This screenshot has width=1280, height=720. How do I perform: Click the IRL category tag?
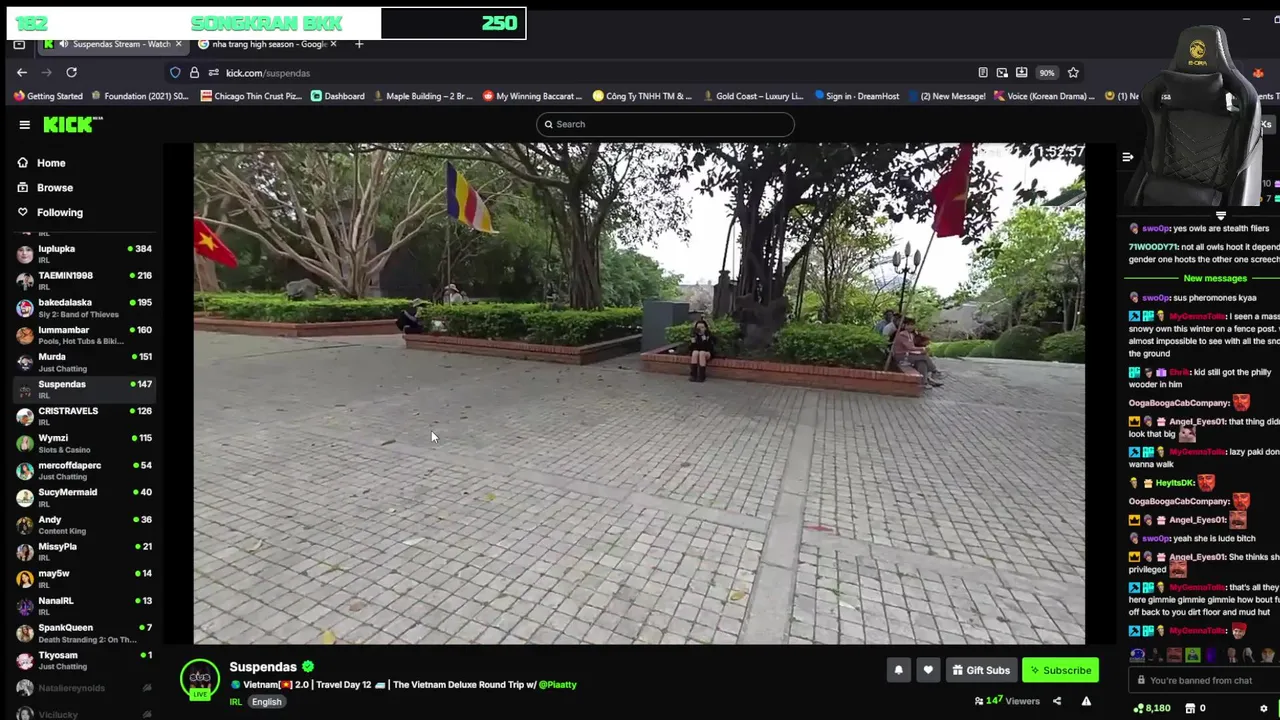tap(236, 702)
